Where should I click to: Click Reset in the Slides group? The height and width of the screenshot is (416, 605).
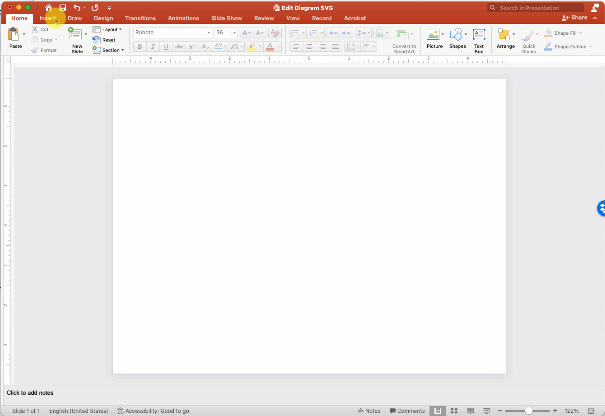(109, 40)
